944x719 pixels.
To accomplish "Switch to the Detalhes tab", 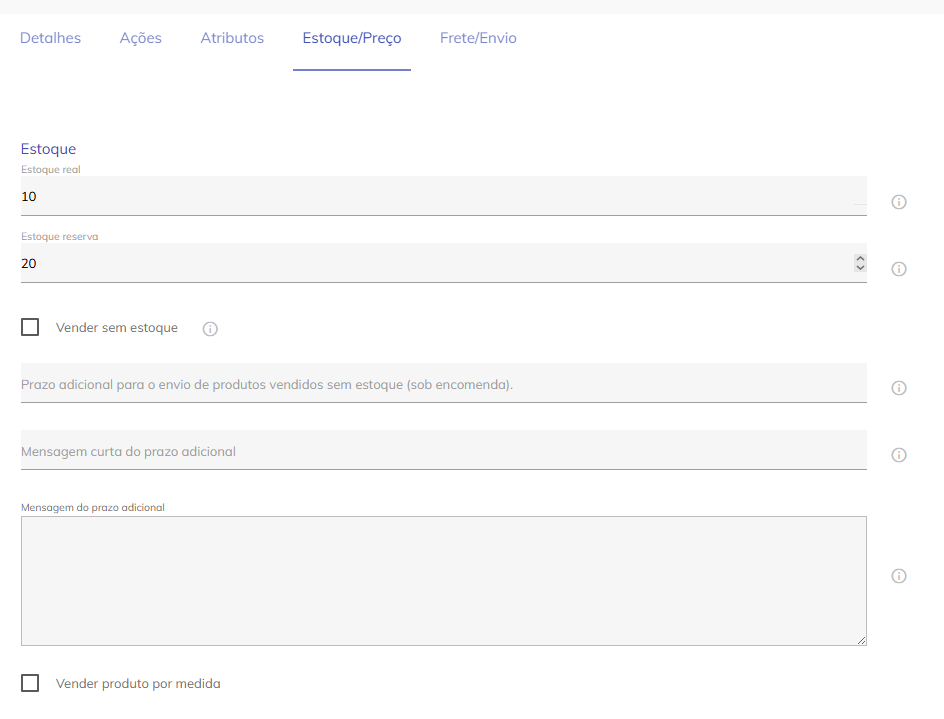I will 50,38.
